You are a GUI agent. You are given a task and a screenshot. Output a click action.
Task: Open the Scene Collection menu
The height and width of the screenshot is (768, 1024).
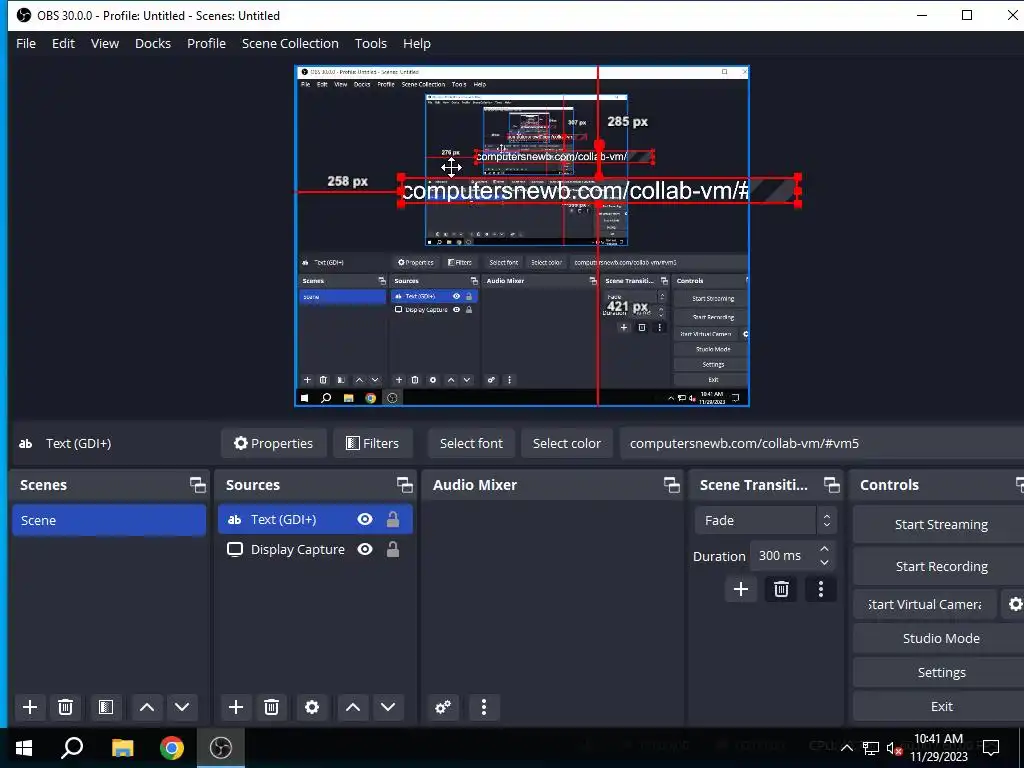pos(290,43)
